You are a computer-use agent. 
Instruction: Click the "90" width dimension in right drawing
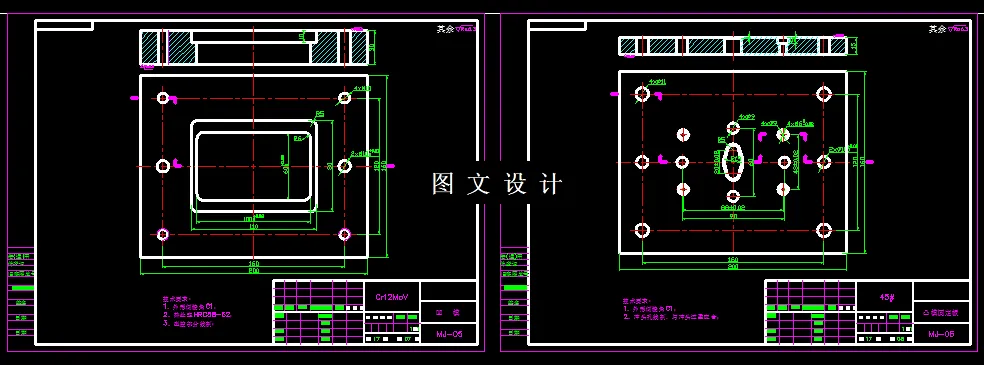point(733,216)
